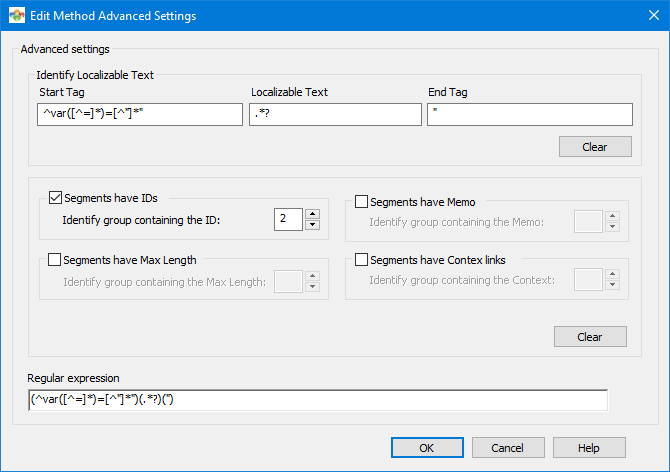
Task: Click the Context group spinner up arrow
Action: [x=612, y=274]
